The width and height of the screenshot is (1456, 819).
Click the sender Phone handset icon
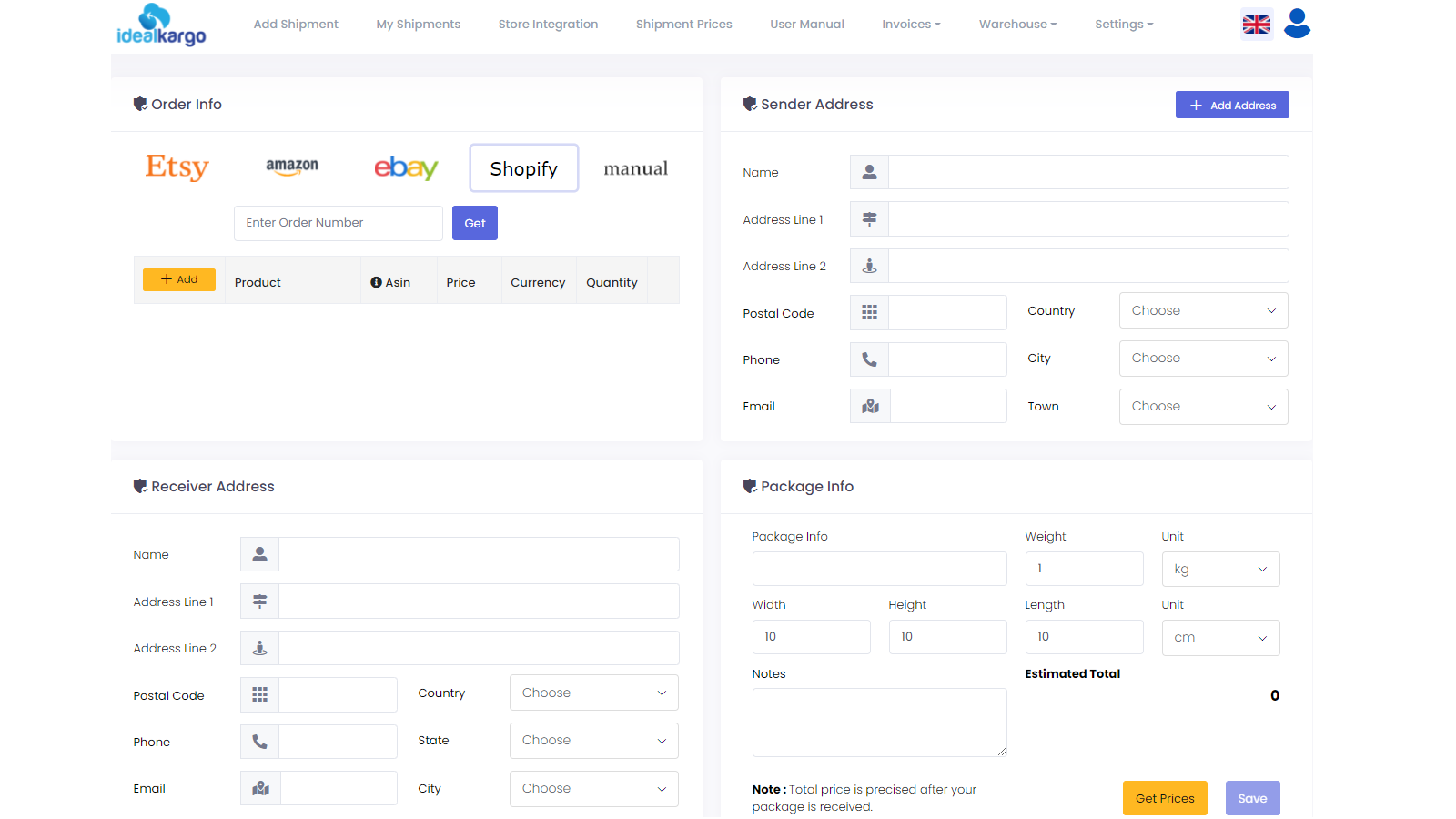pyautogui.click(x=869, y=359)
